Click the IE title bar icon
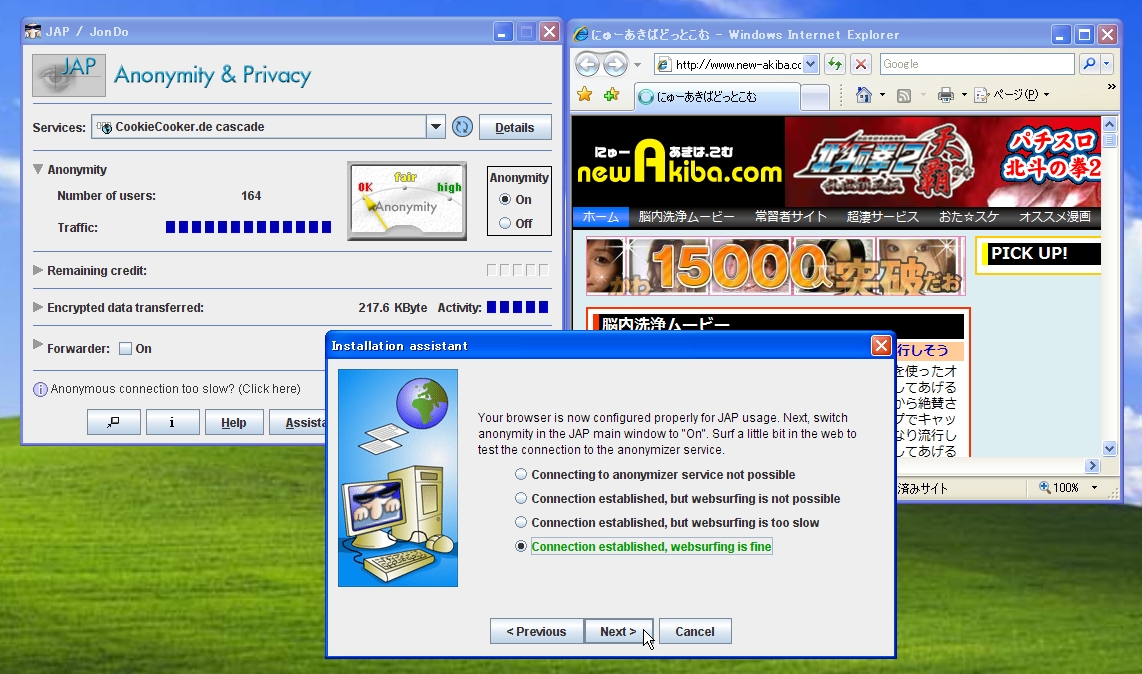 pos(580,34)
